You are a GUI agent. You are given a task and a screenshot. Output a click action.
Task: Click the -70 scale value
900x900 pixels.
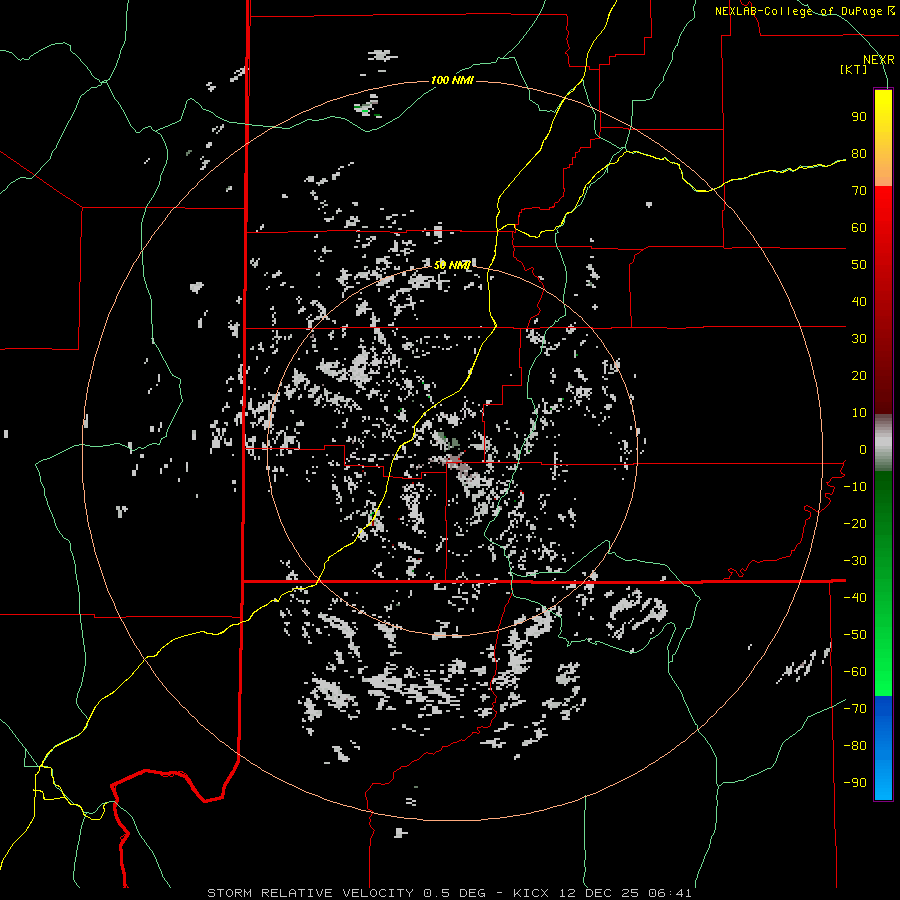pos(855,709)
